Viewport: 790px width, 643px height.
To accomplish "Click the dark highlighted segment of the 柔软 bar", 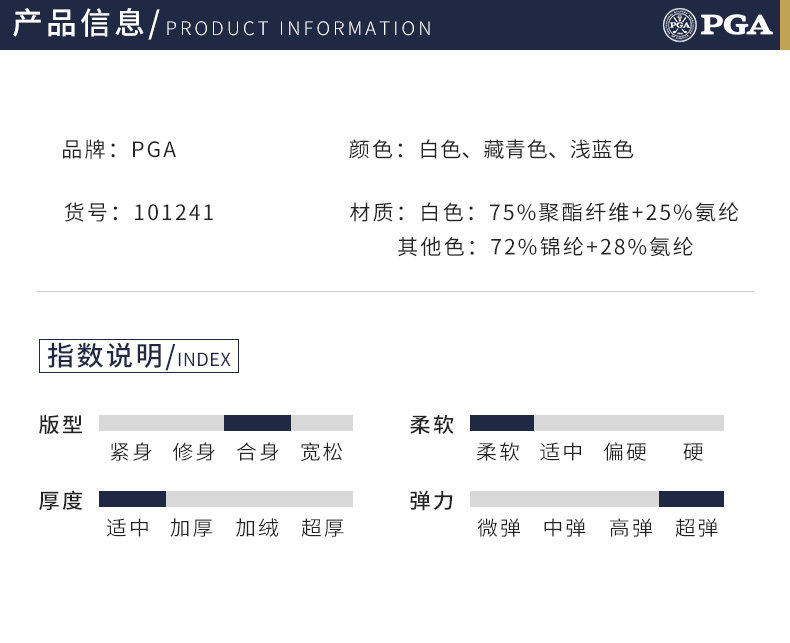I will point(501,423).
